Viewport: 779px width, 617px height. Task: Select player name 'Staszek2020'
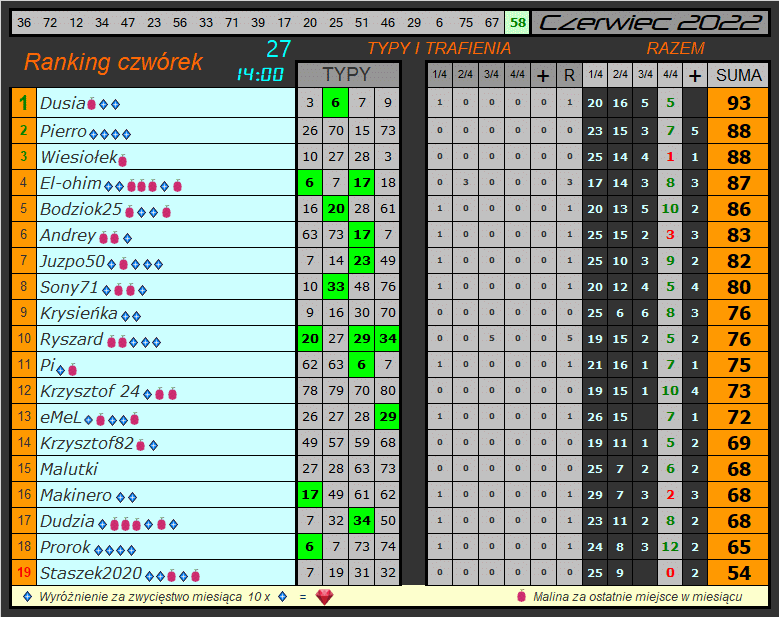pos(91,573)
